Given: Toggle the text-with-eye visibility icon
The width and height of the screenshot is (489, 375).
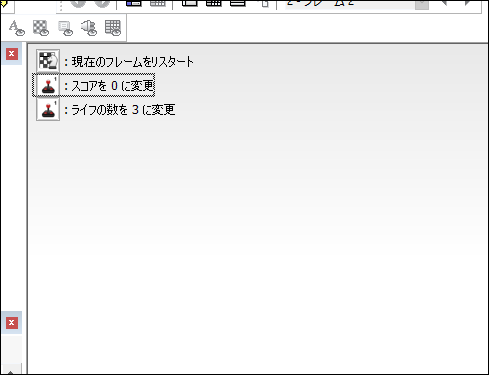Looking at the screenshot, I should 17,28.
